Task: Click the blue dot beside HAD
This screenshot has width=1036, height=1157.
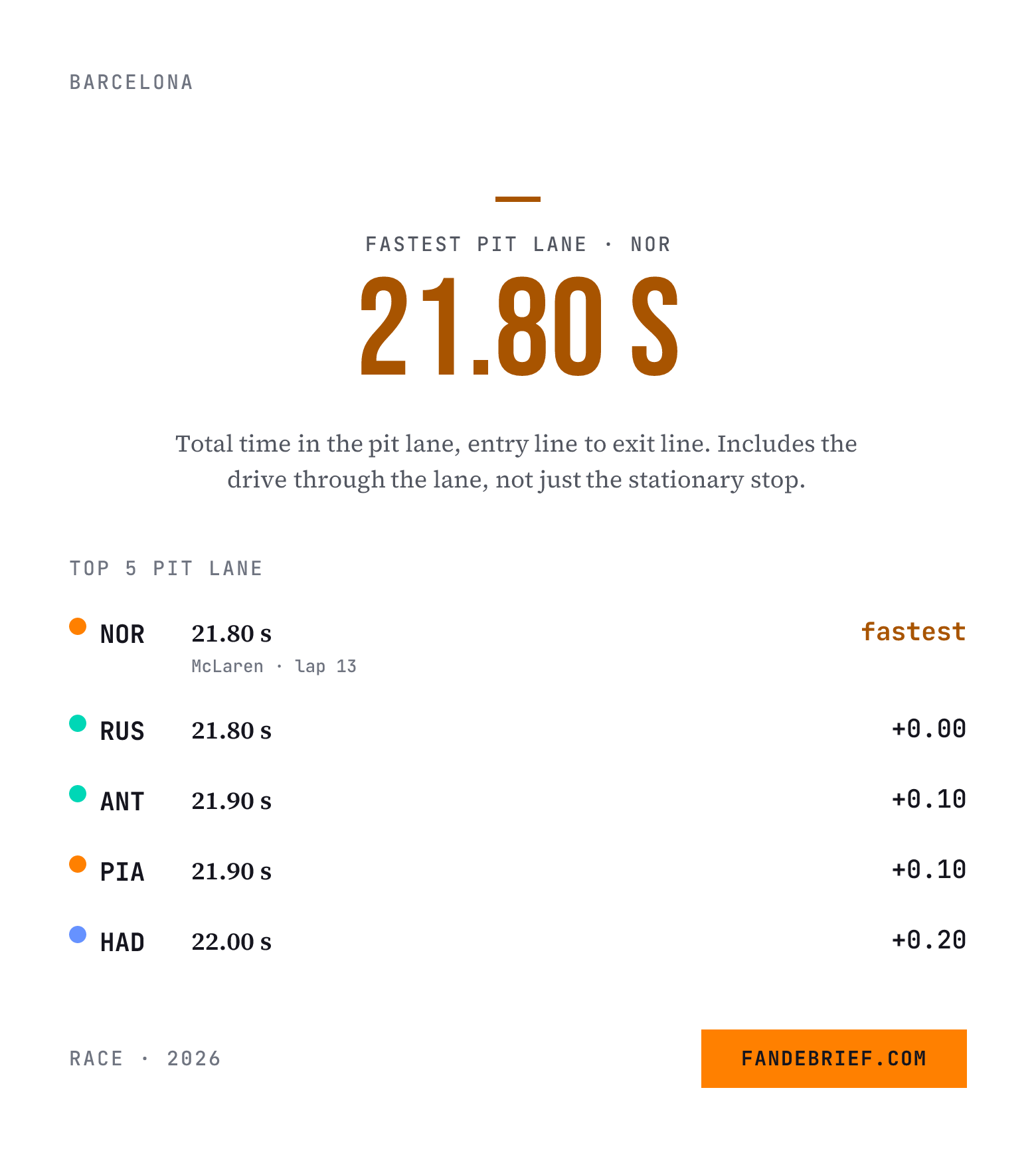Action: [x=78, y=934]
